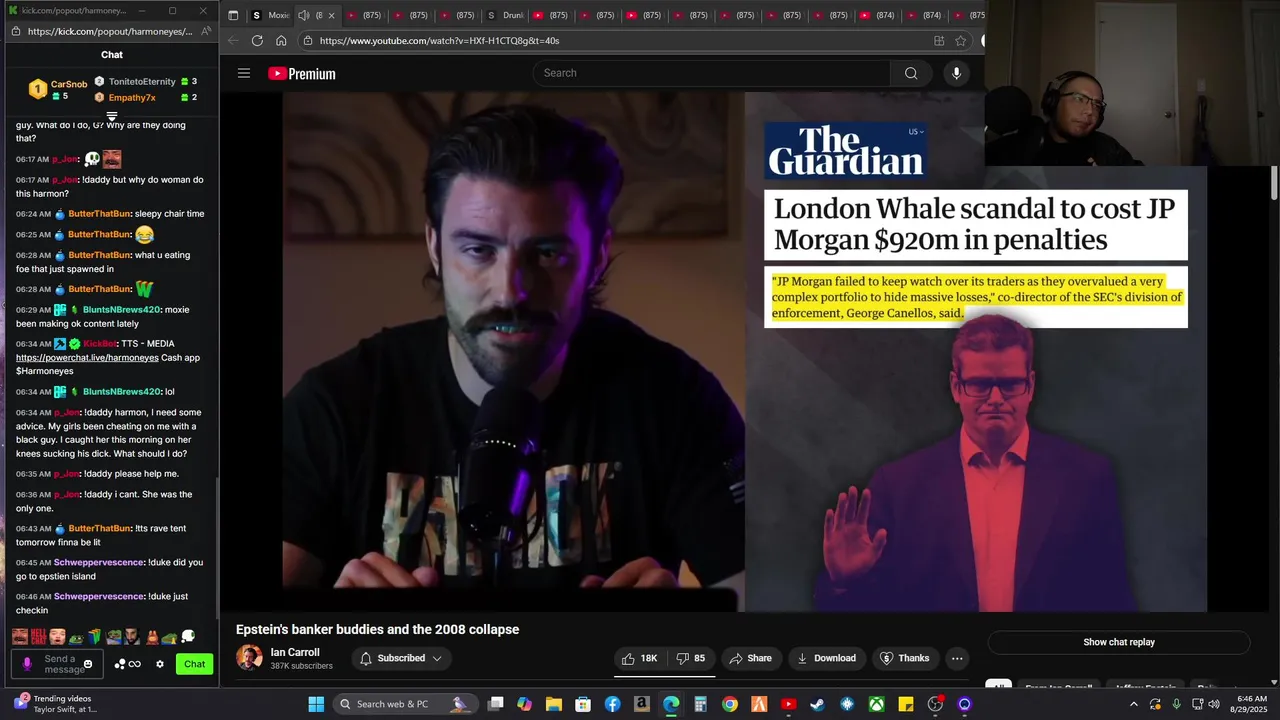The width and height of the screenshot is (1280, 720).
Task: Focus the YouTube Search input field
Action: click(712, 73)
